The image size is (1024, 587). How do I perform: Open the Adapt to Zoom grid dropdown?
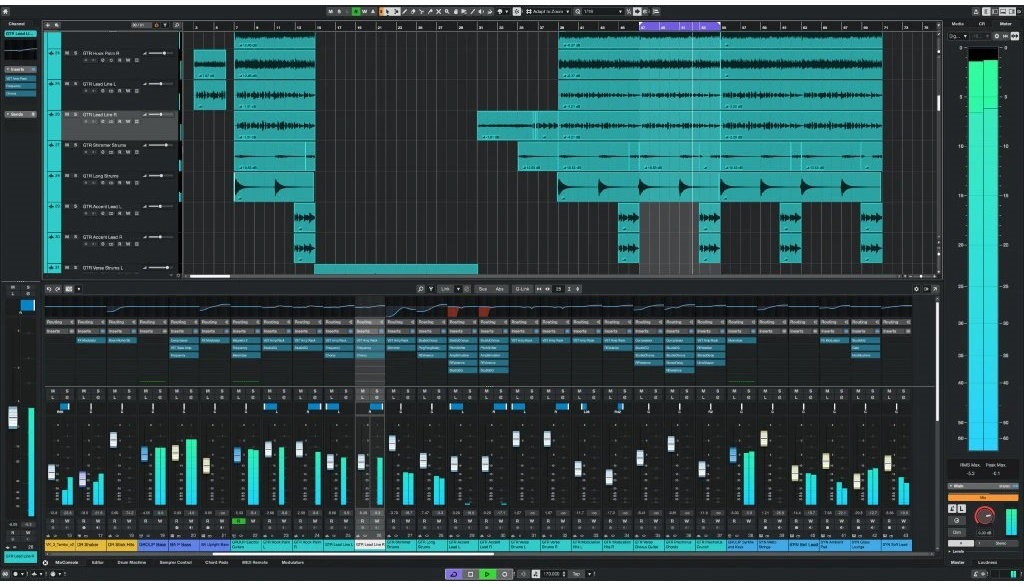click(x=568, y=11)
